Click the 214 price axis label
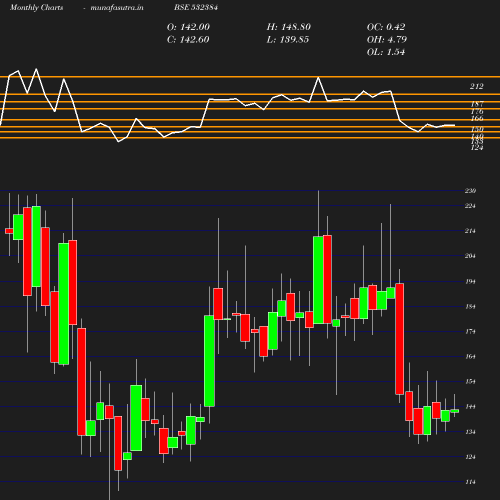This screenshot has height=500, width=500. pos(470,231)
